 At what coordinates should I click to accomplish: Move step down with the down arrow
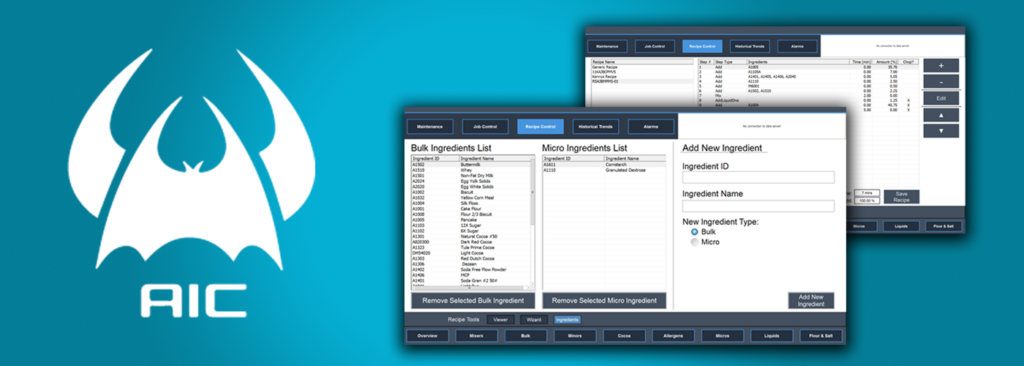(940, 131)
